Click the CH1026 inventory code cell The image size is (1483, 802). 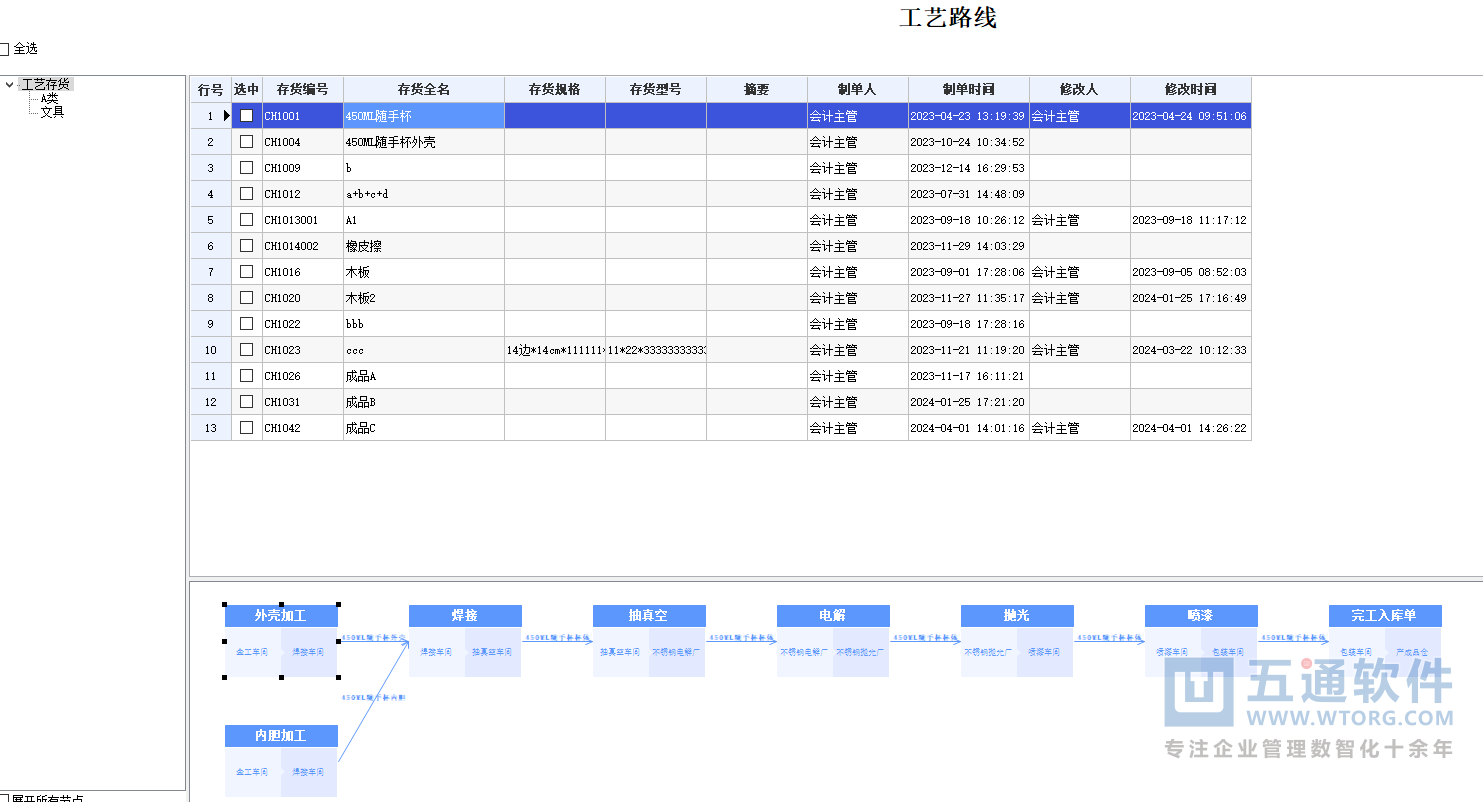[303, 376]
